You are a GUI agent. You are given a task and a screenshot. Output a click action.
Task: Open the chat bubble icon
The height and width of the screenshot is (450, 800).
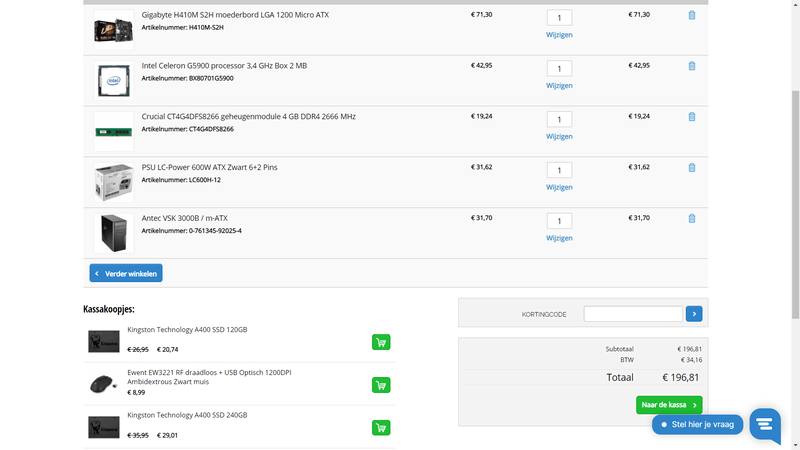tap(765, 424)
